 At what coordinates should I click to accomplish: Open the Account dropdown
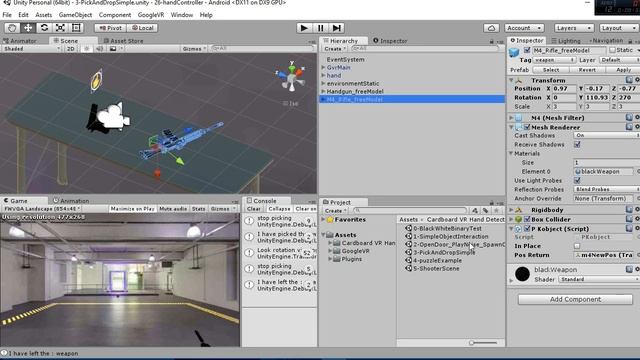524,28
